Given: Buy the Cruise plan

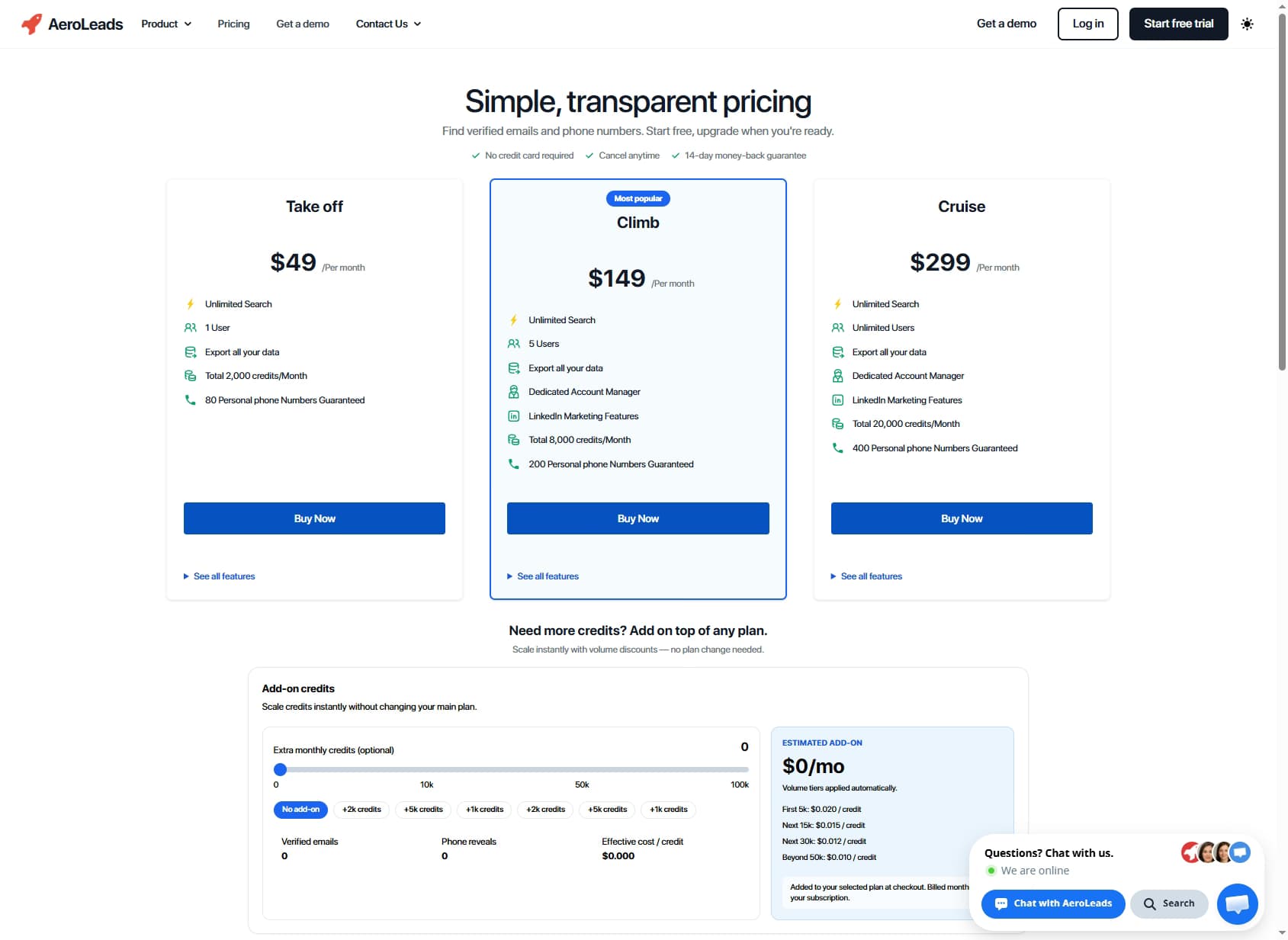Looking at the screenshot, I should click(962, 518).
